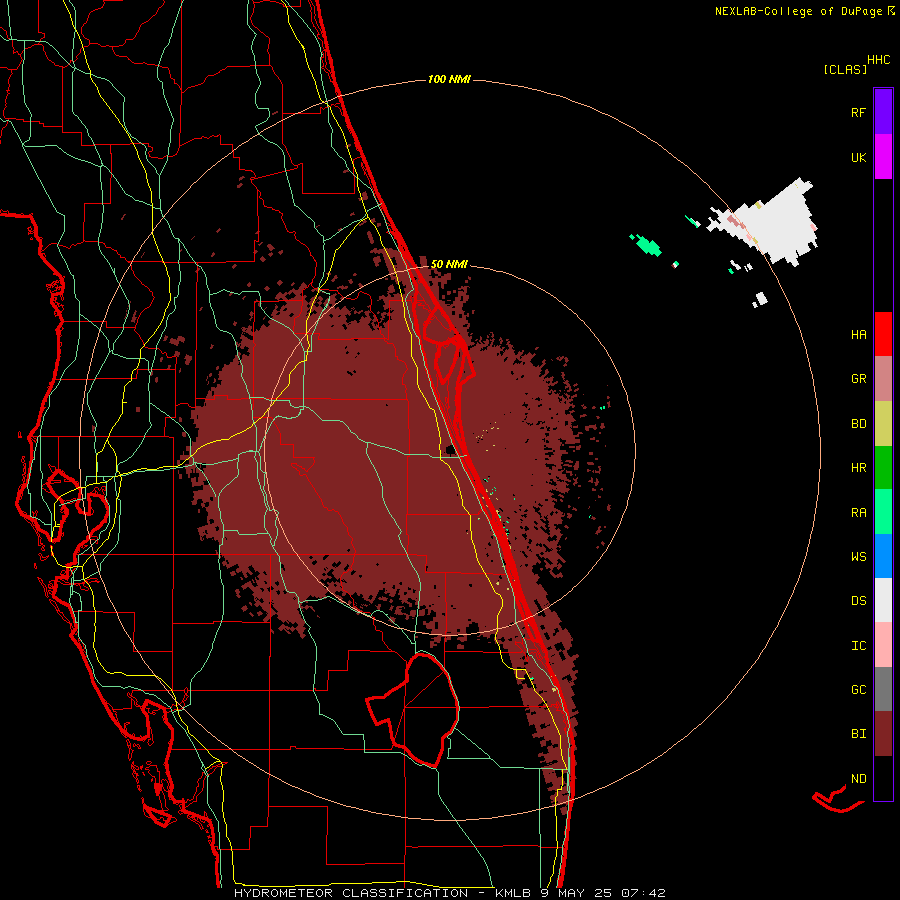Click the WS blue legend swatch
The image size is (900, 900).
883,556
